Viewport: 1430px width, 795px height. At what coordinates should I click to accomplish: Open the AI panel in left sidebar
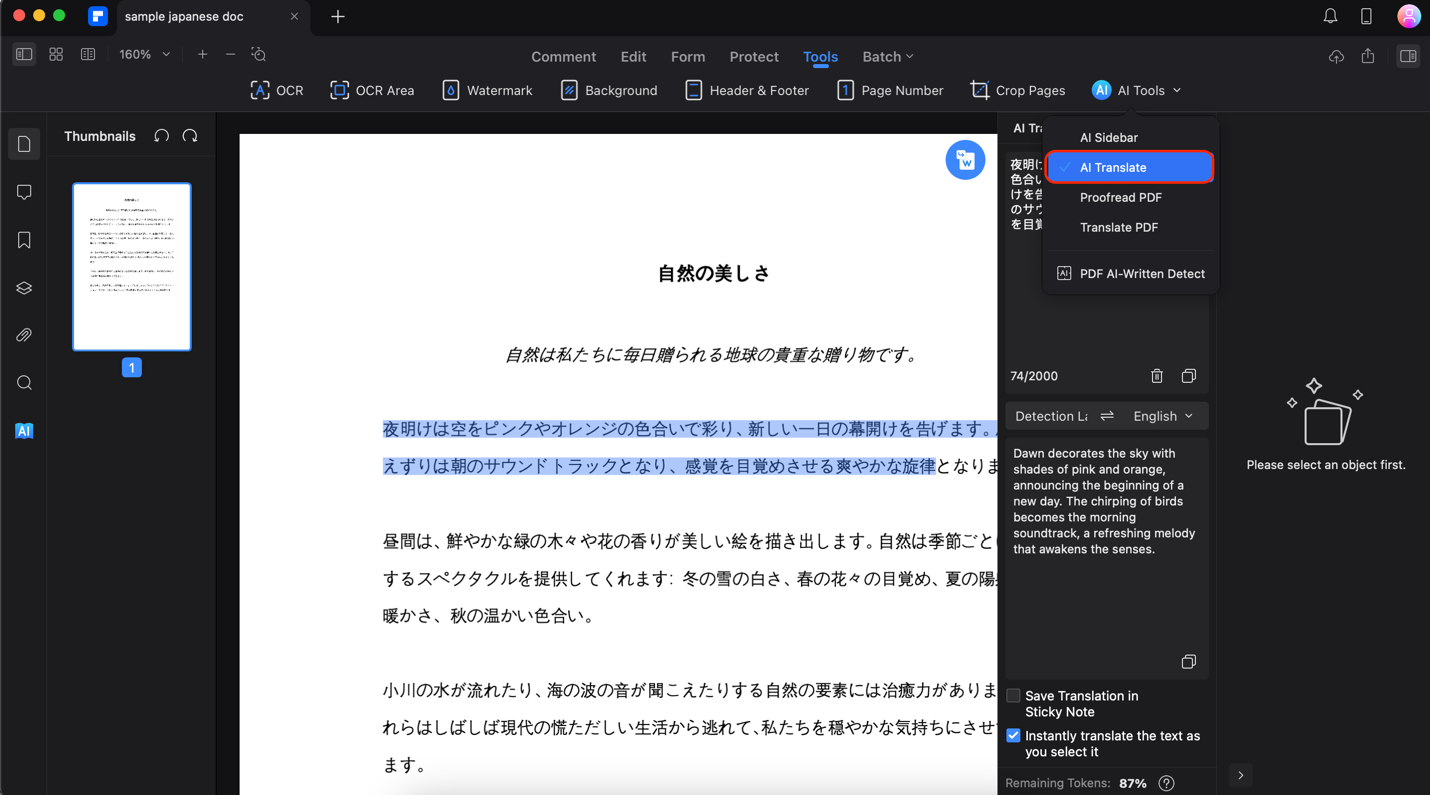[24, 431]
